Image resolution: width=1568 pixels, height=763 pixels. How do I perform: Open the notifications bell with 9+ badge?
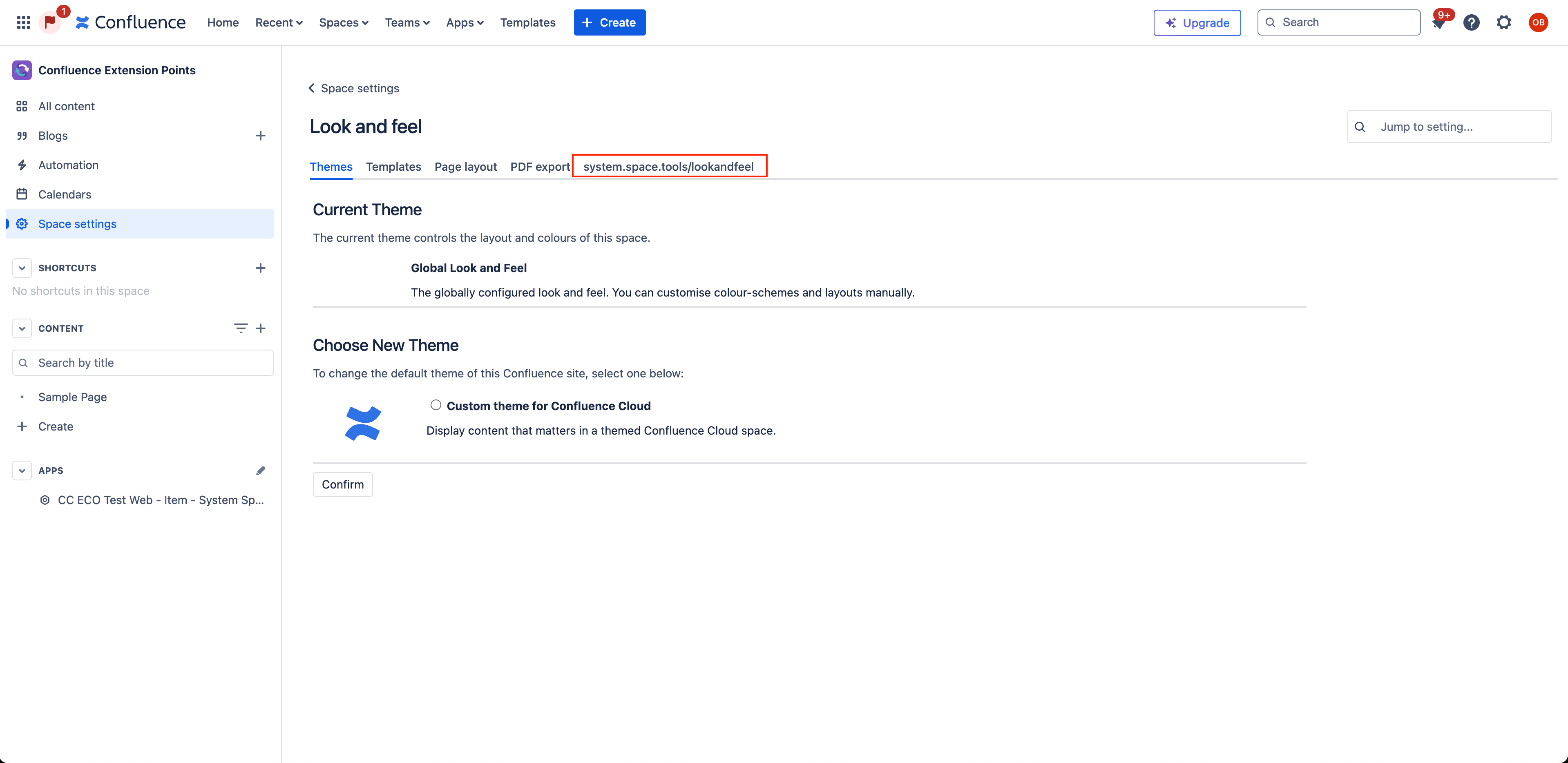[1438, 23]
